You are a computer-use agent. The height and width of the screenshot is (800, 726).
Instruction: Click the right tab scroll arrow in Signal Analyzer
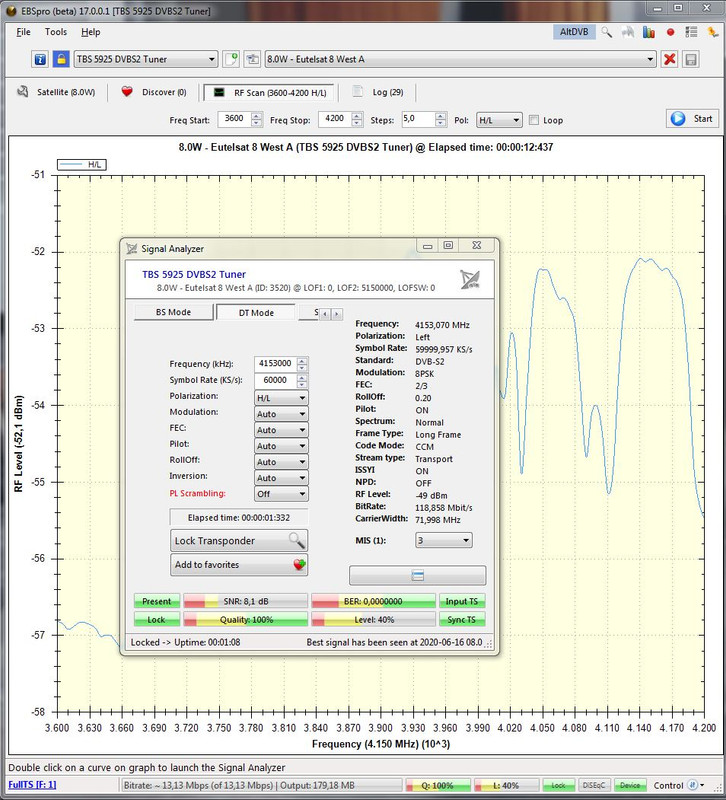pyautogui.click(x=337, y=314)
